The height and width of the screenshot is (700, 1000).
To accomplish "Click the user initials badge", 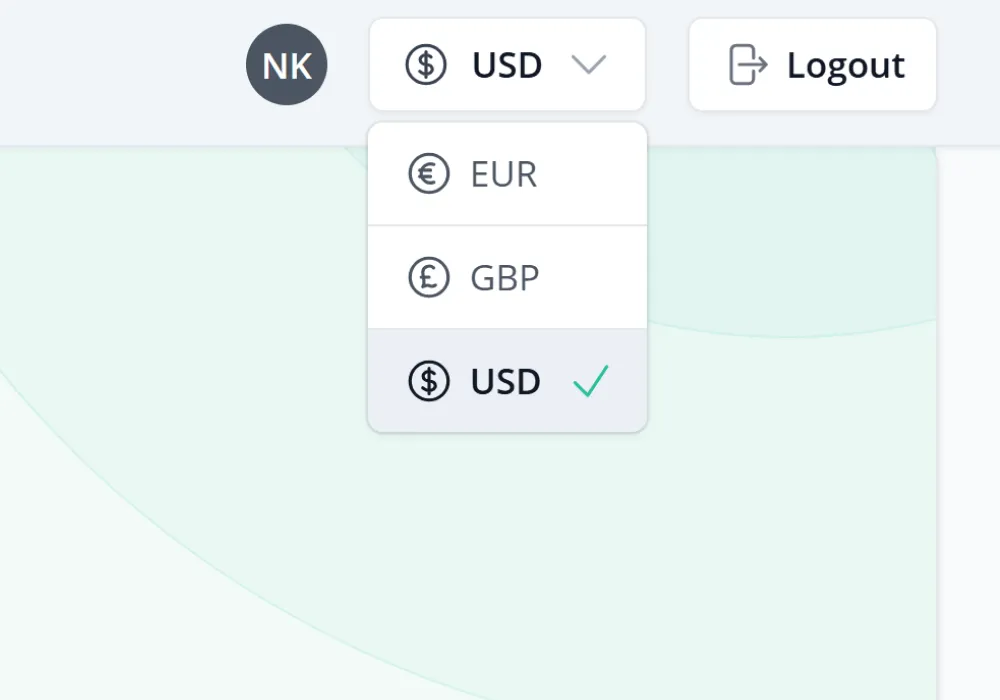I will (287, 64).
